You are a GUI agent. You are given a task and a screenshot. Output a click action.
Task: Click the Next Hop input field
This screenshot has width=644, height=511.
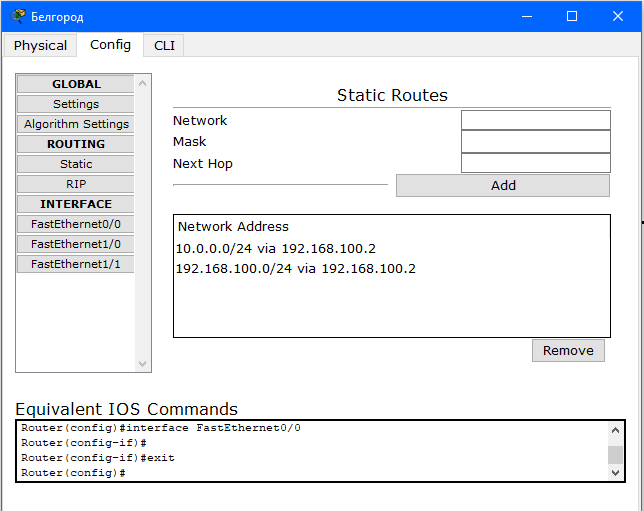[536, 163]
